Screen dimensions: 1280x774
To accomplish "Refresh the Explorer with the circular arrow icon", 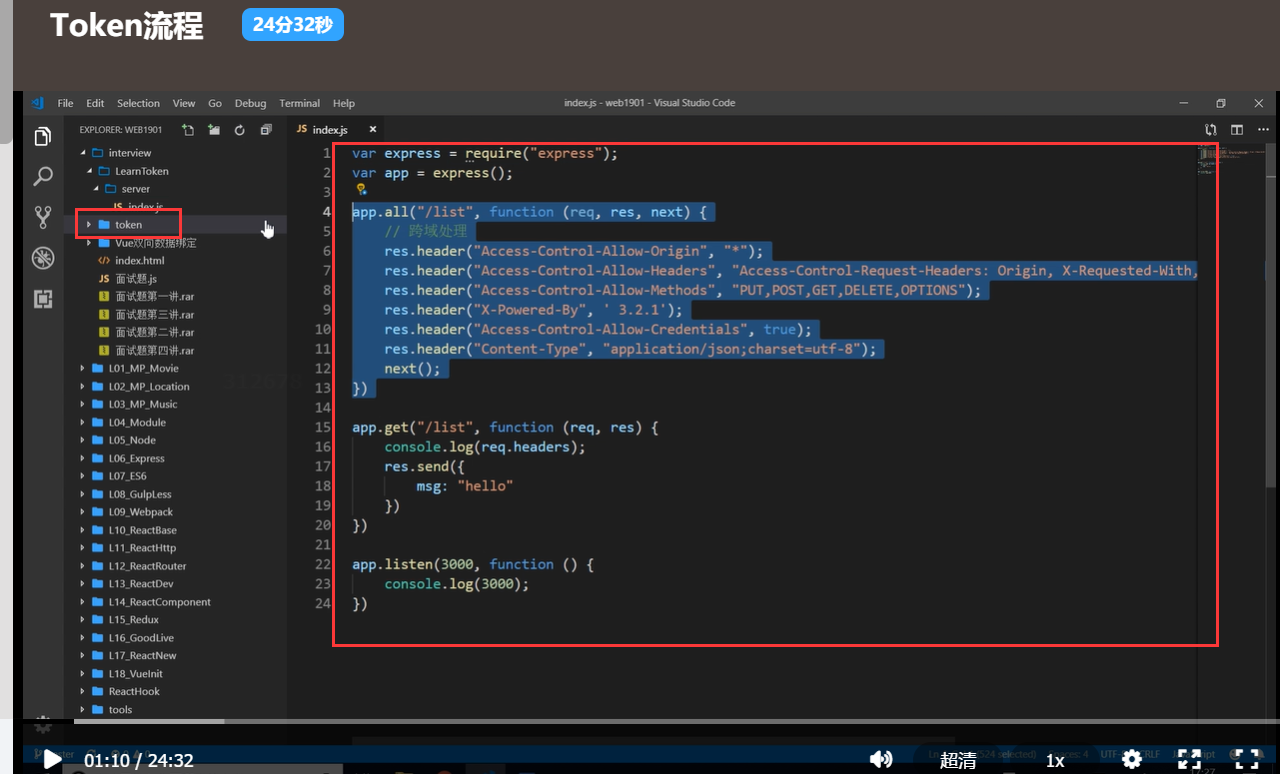I will pos(240,130).
